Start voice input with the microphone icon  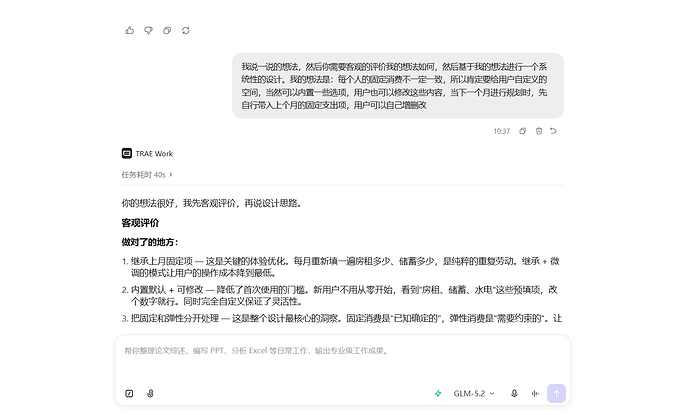click(514, 393)
